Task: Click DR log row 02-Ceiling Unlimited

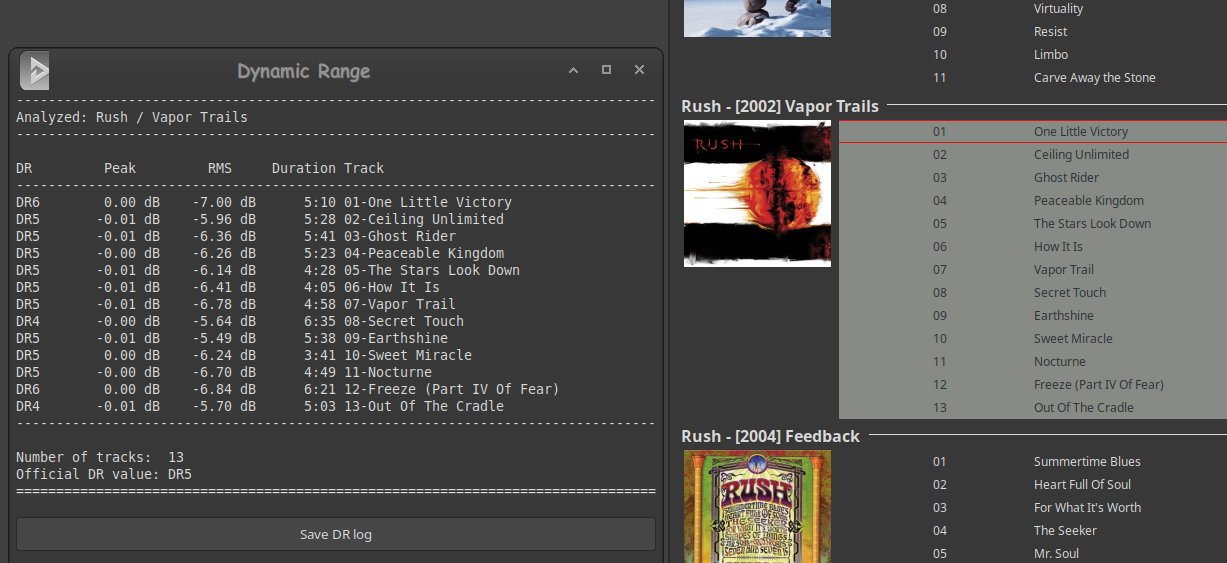Action: pyautogui.click(x=260, y=219)
